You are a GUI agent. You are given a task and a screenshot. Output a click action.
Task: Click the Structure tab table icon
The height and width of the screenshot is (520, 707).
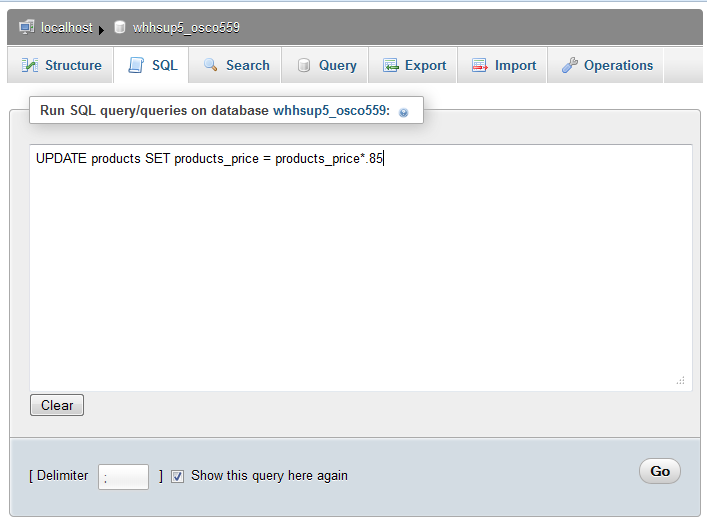tap(30, 65)
